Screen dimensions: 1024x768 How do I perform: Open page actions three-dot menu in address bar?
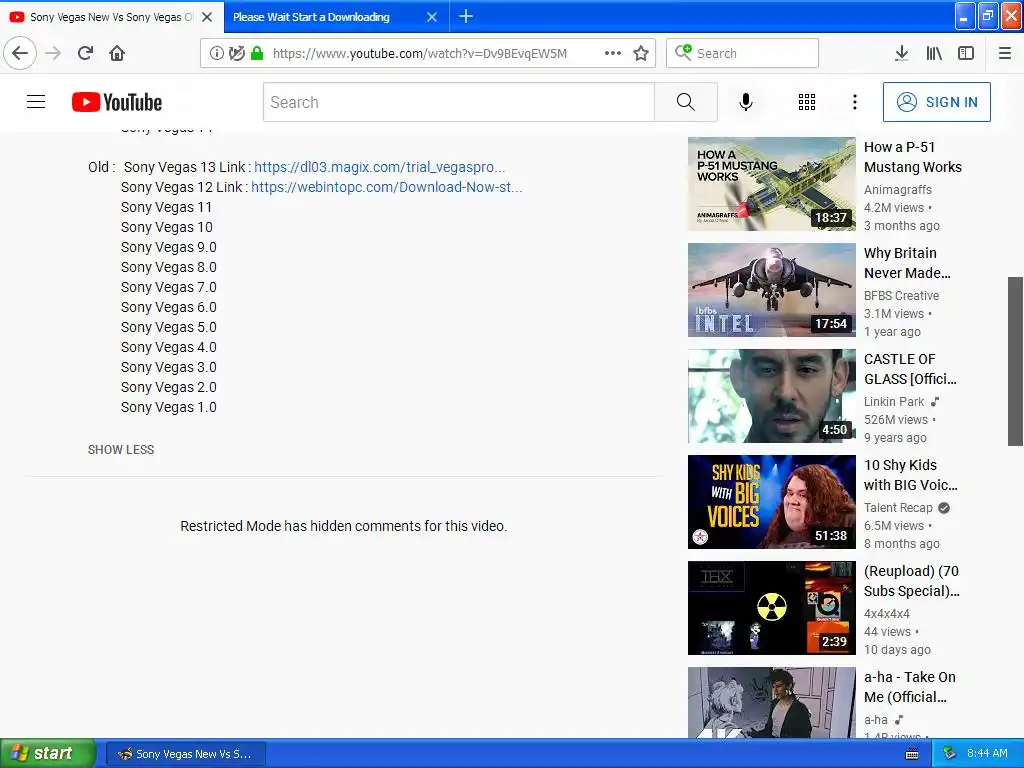click(613, 53)
